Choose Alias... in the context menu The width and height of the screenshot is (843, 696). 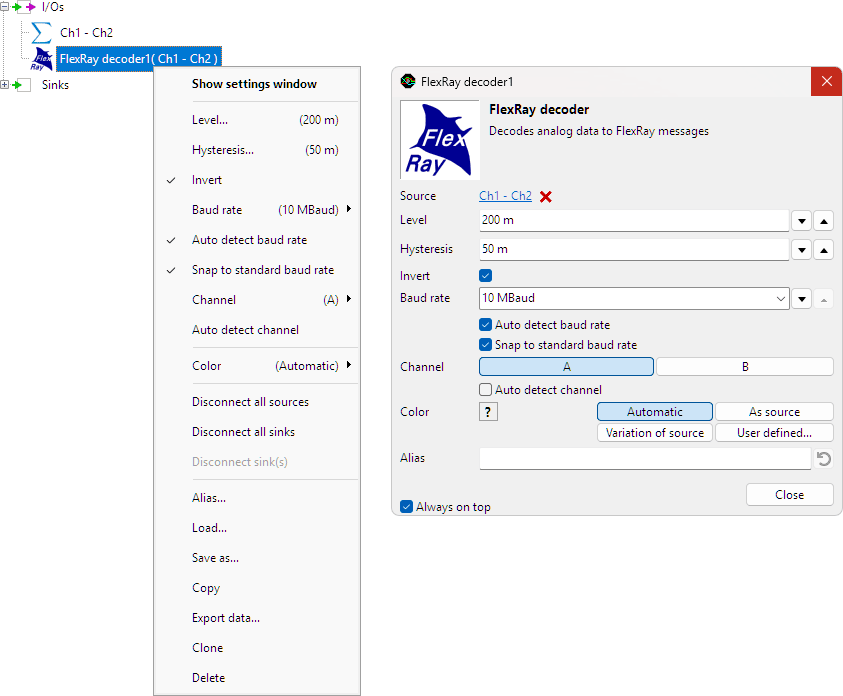click(x=257, y=498)
